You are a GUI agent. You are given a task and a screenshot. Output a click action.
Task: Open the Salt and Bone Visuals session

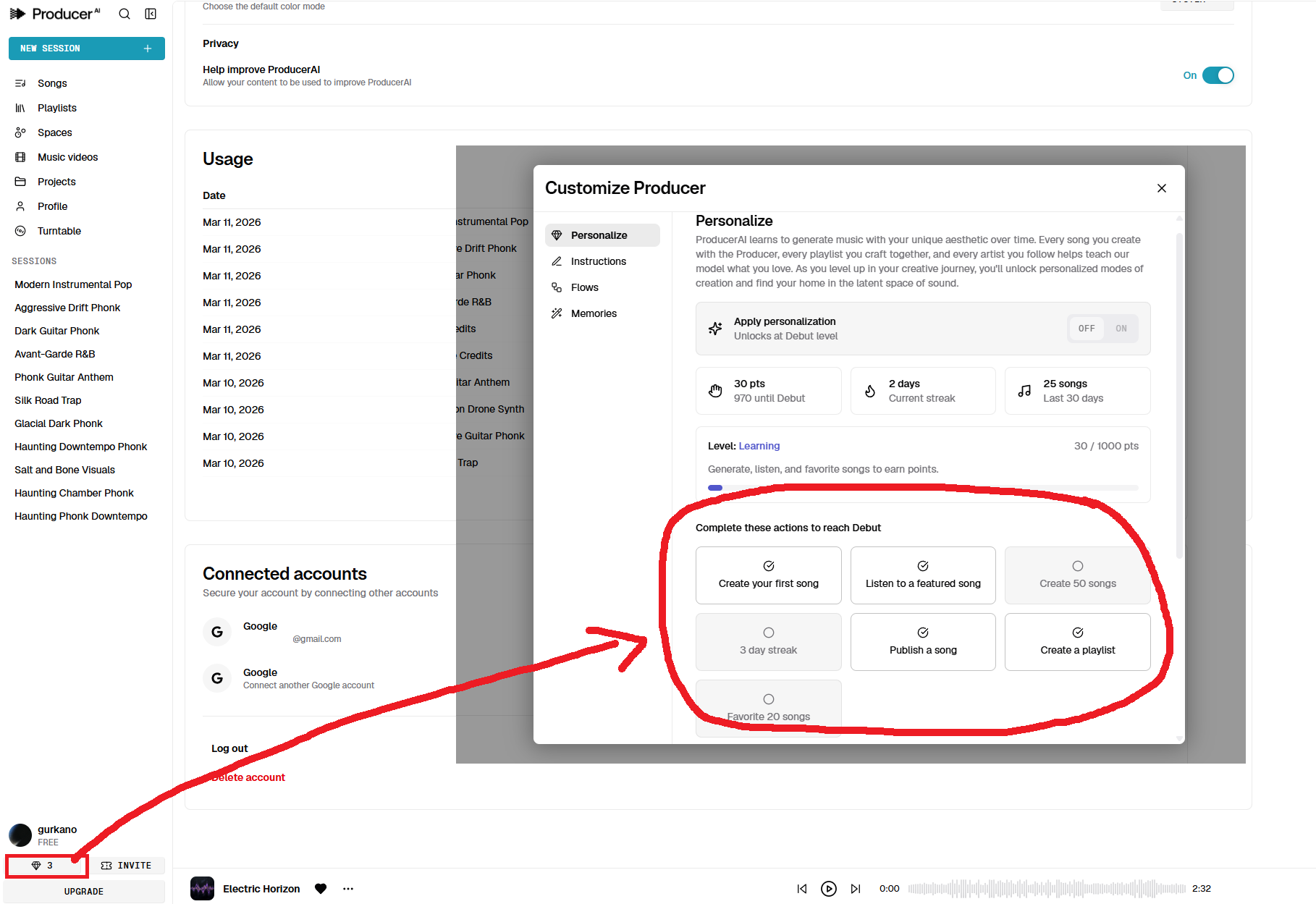pyautogui.click(x=64, y=470)
